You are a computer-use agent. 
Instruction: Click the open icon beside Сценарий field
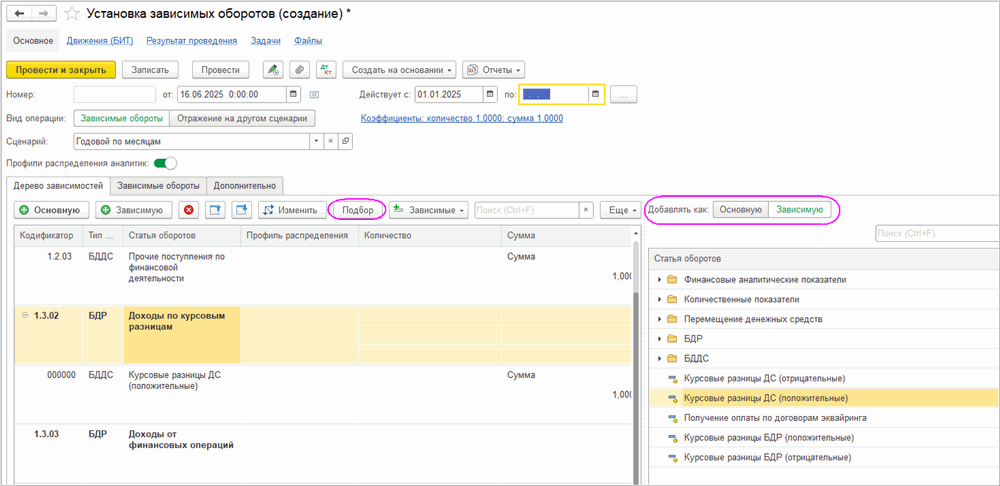click(x=346, y=142)
